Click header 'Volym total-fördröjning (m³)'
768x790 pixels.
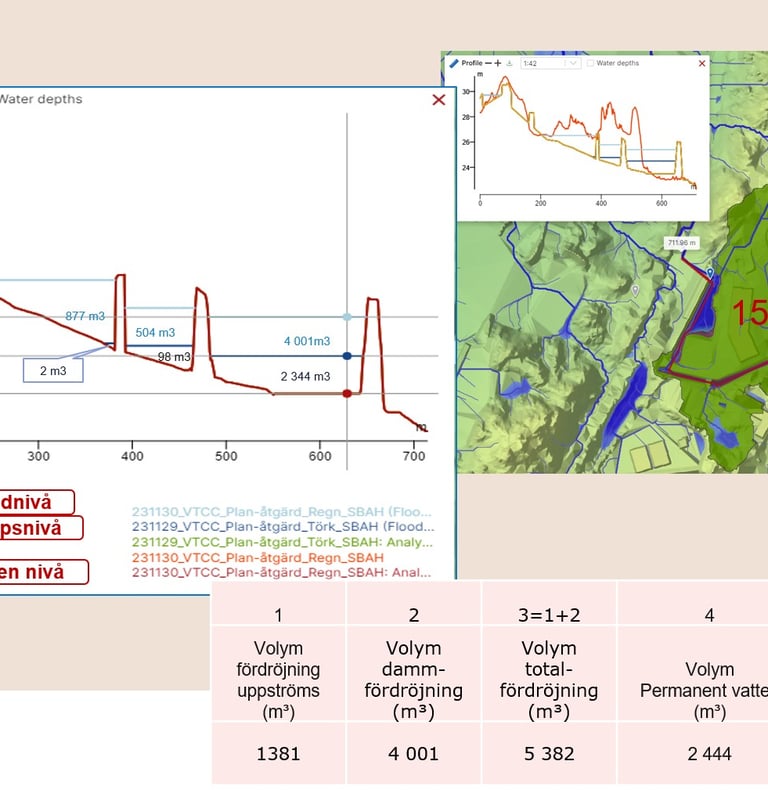pos(549,680)
